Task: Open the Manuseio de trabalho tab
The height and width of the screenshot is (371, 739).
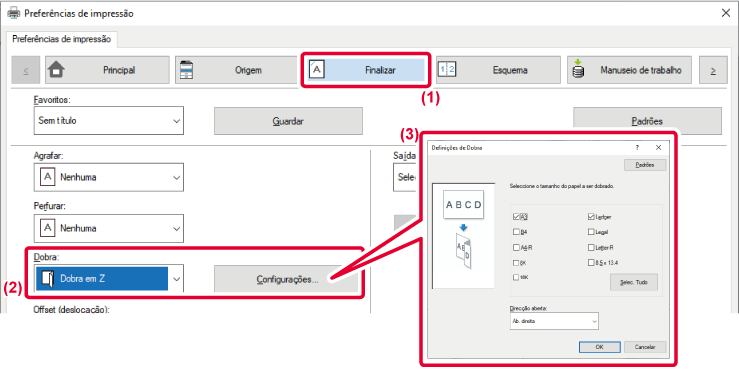Action: pos(629,70)
